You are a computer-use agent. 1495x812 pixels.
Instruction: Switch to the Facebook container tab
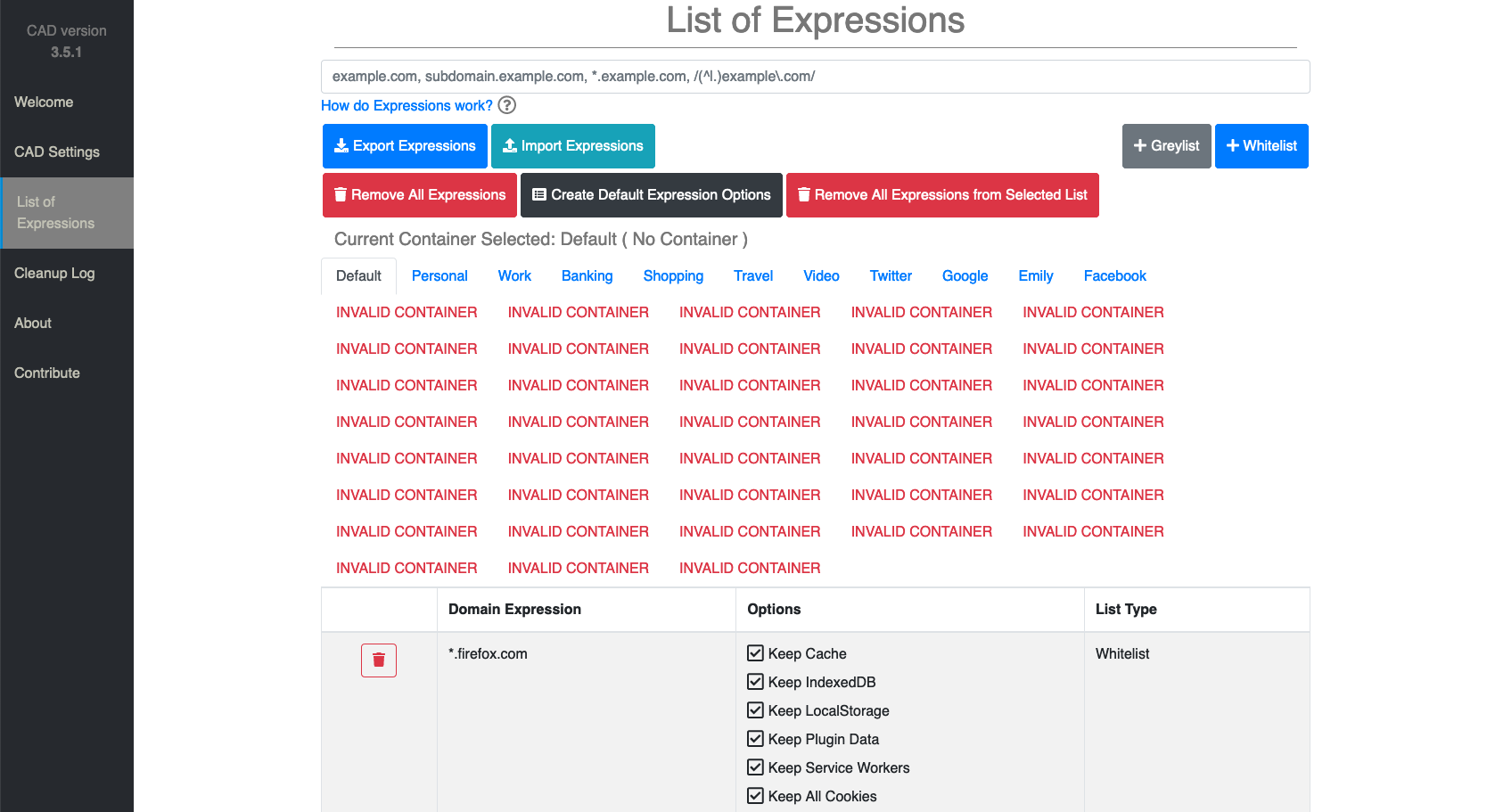pos(1115,276)
